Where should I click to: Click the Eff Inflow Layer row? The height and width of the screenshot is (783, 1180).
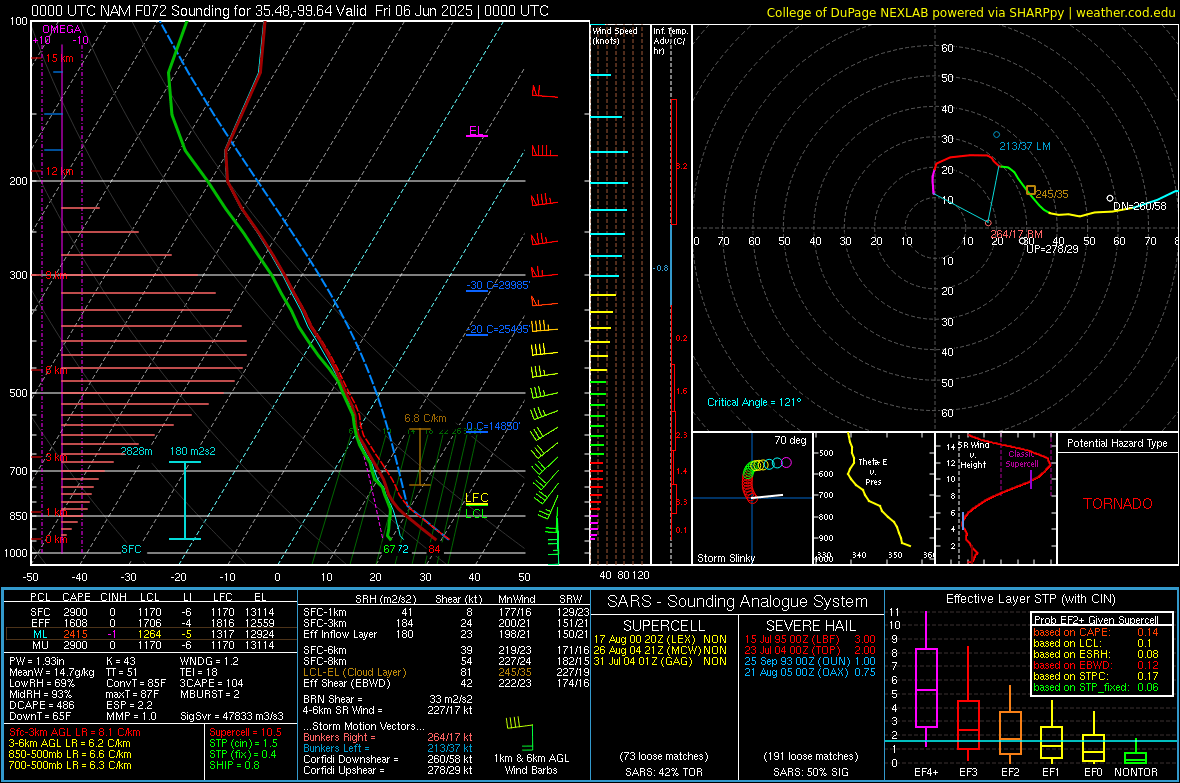(x=446, y=634)
